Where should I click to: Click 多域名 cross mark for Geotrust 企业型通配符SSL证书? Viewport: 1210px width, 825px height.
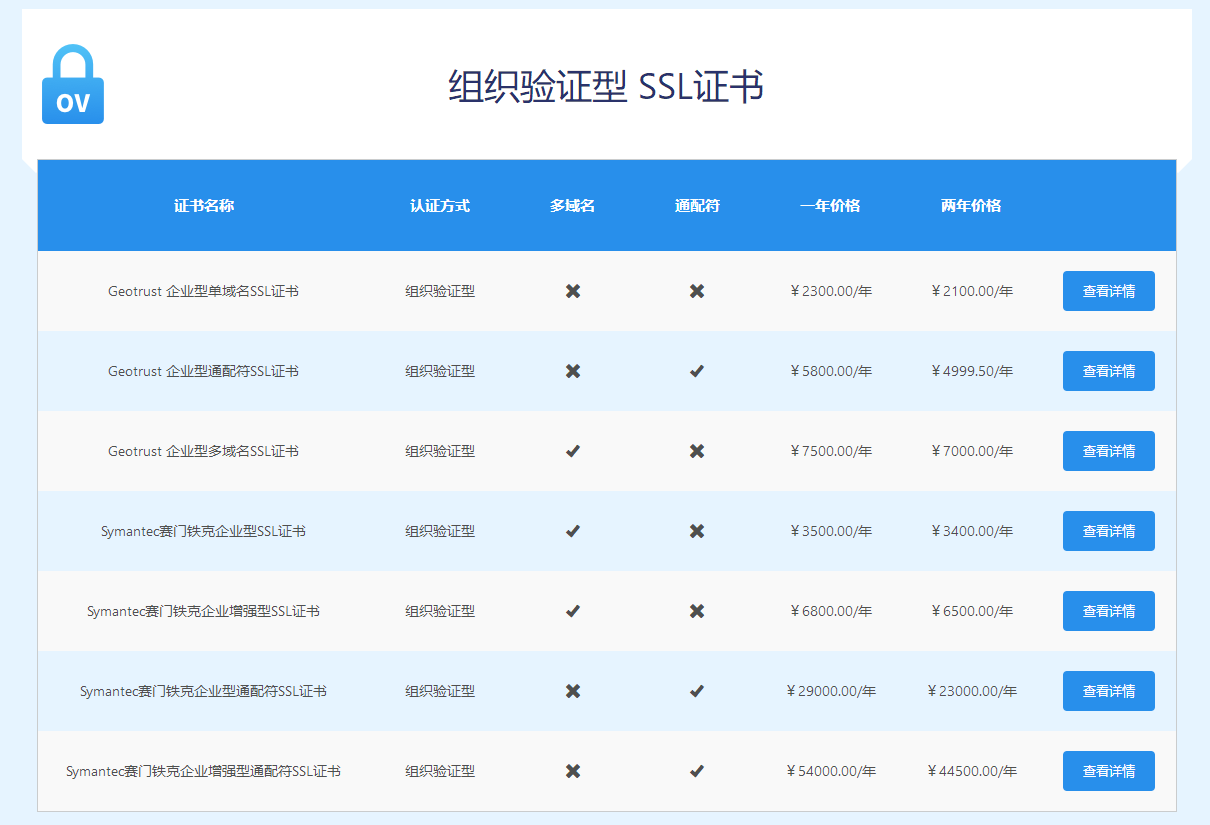(573, 371)
